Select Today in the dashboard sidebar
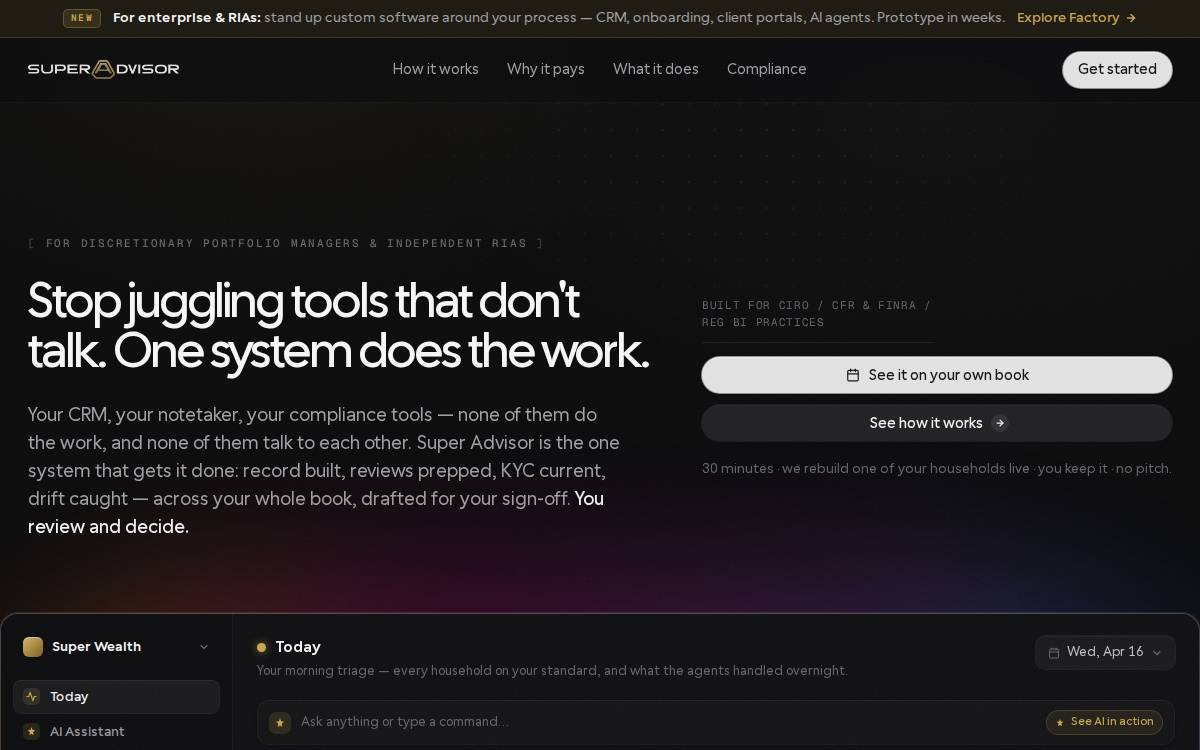The height and width of the screenshot is (750, 1200). point(116,697)
